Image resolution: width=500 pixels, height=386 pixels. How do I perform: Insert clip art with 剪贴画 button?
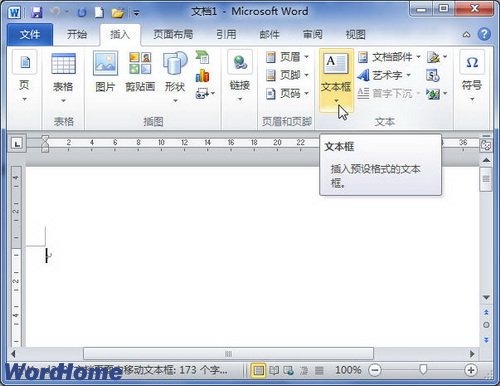tap(140, 72)
